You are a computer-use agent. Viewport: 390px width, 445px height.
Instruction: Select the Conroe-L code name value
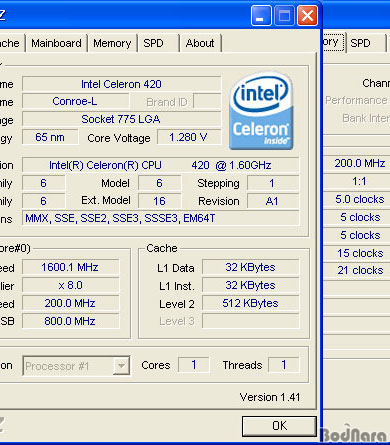point(75,101)
